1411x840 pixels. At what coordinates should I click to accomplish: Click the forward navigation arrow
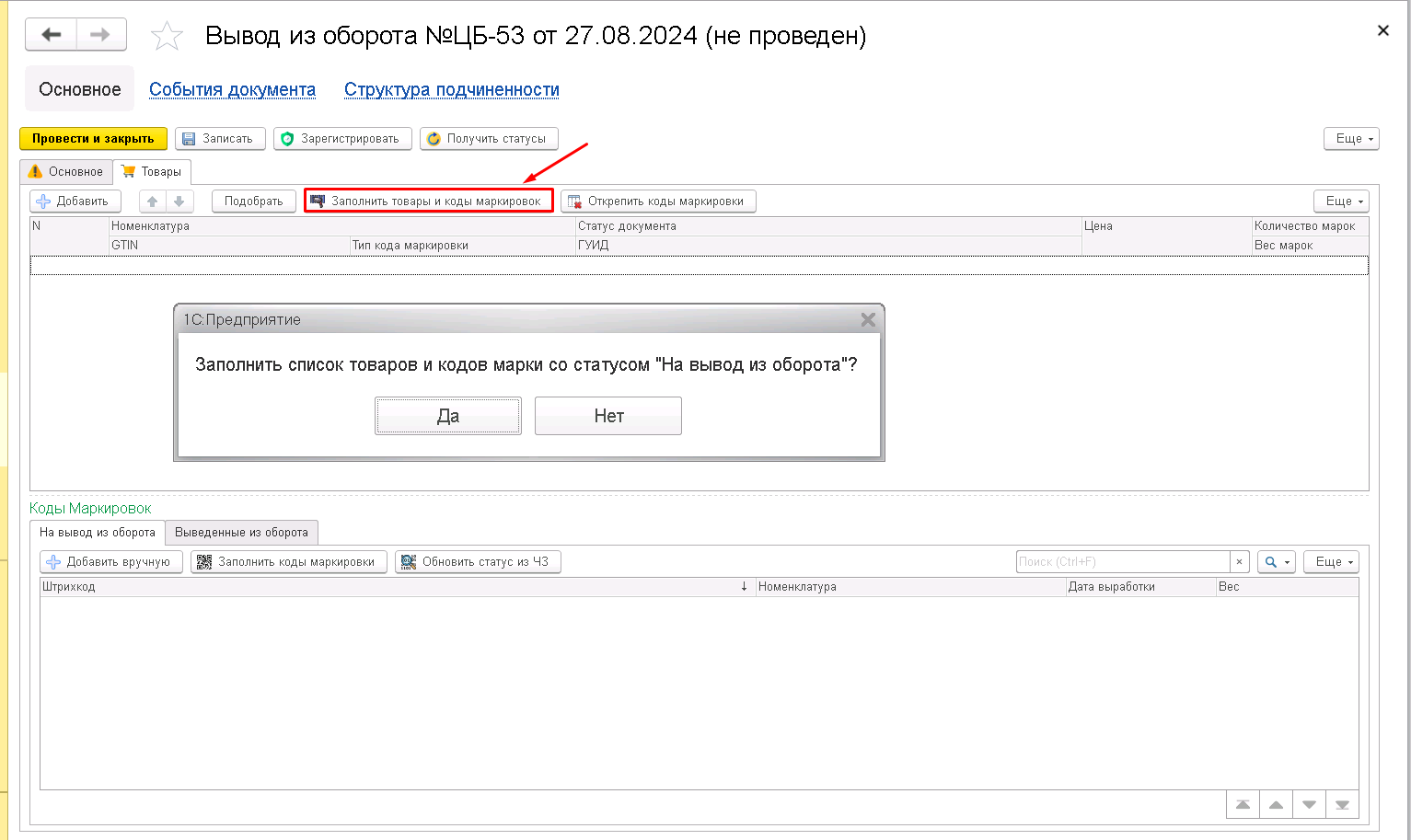(x=100, y=35)
